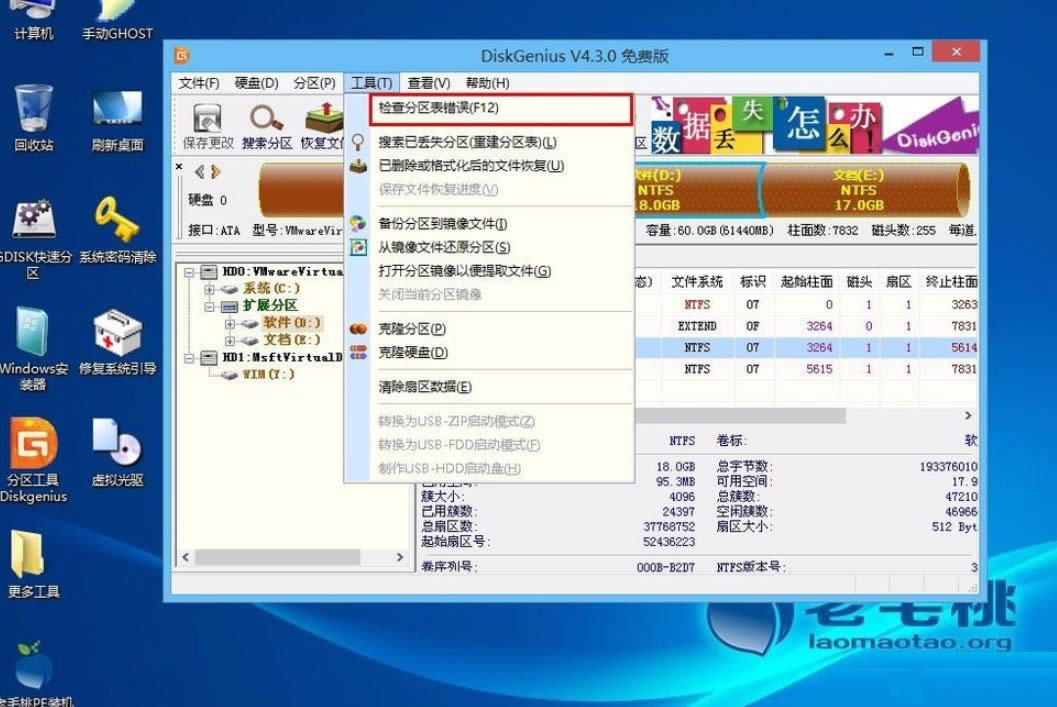Open 硬盘(D) menu
This screenshot has width=1057, height=707.
click(256, 83)
